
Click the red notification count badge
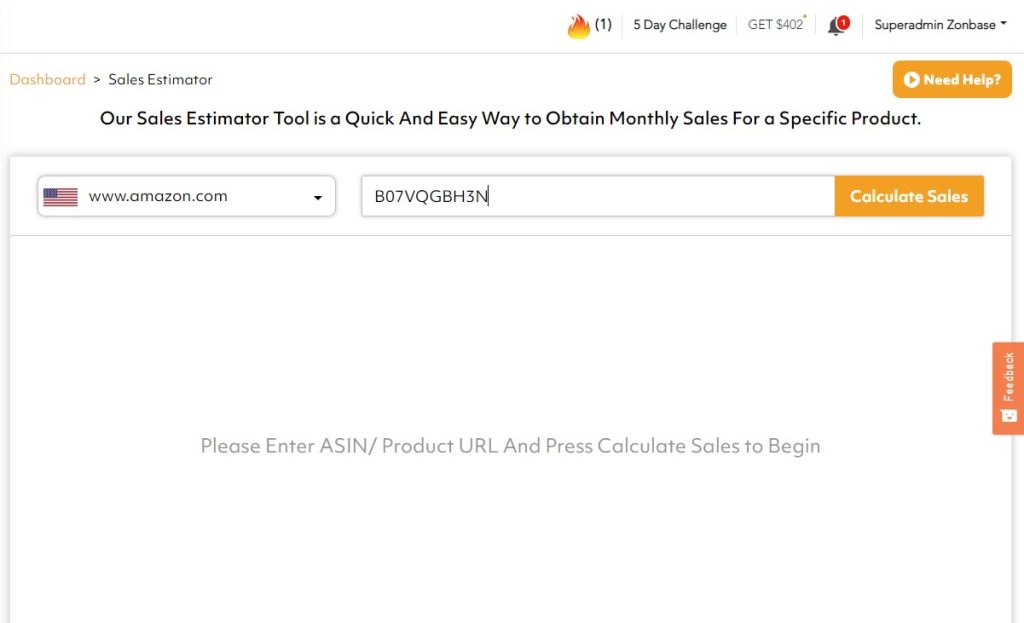843,21
